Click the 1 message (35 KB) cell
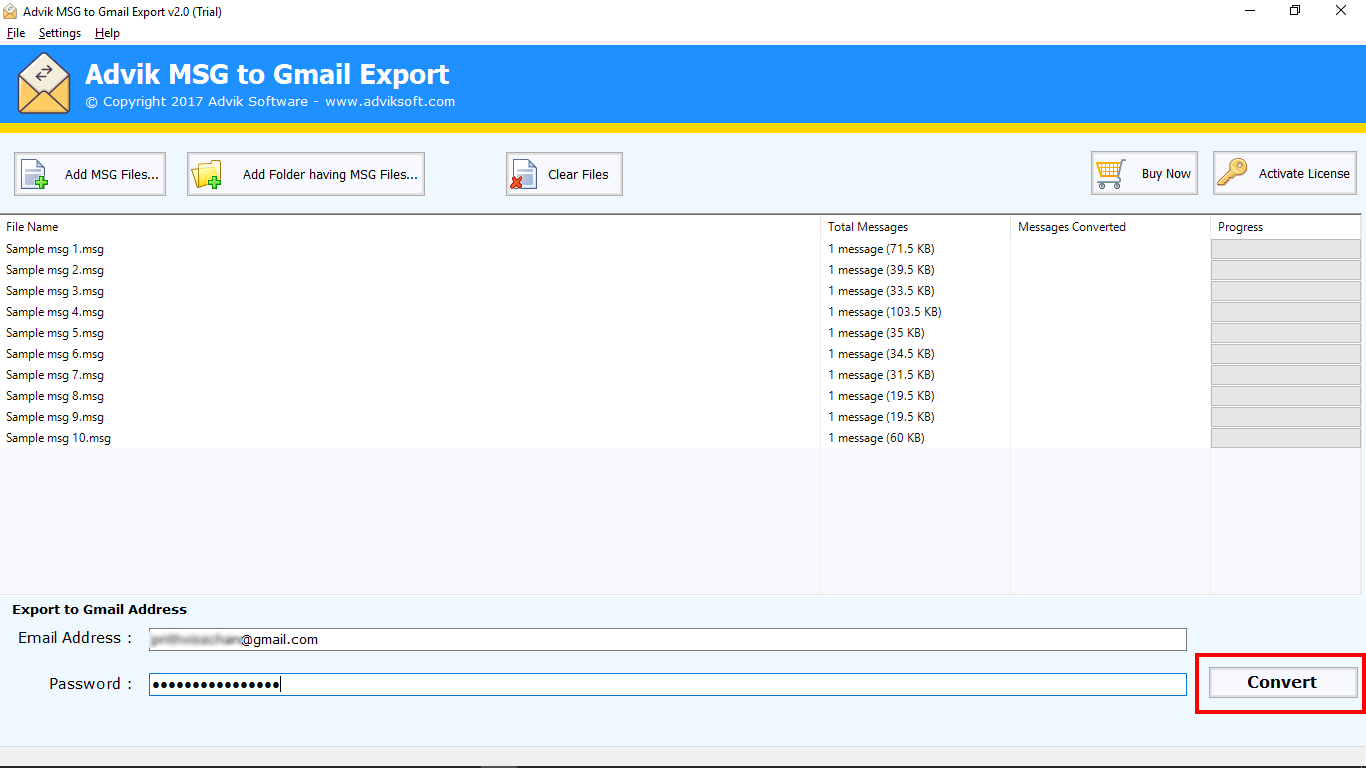This screenshot has height=768, width=1366. coord(876,333)
